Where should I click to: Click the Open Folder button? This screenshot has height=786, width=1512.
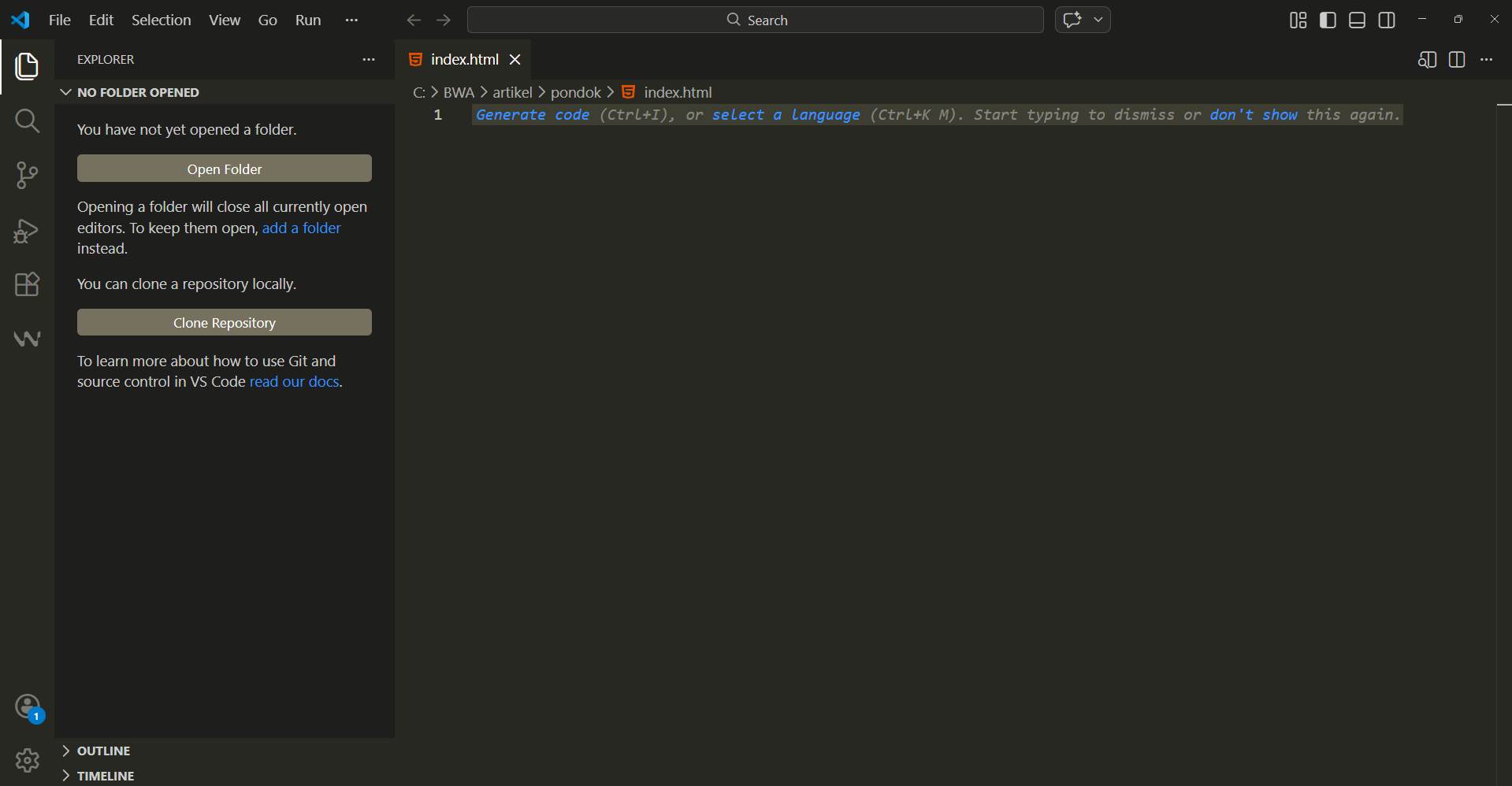(x=225, y=169)
